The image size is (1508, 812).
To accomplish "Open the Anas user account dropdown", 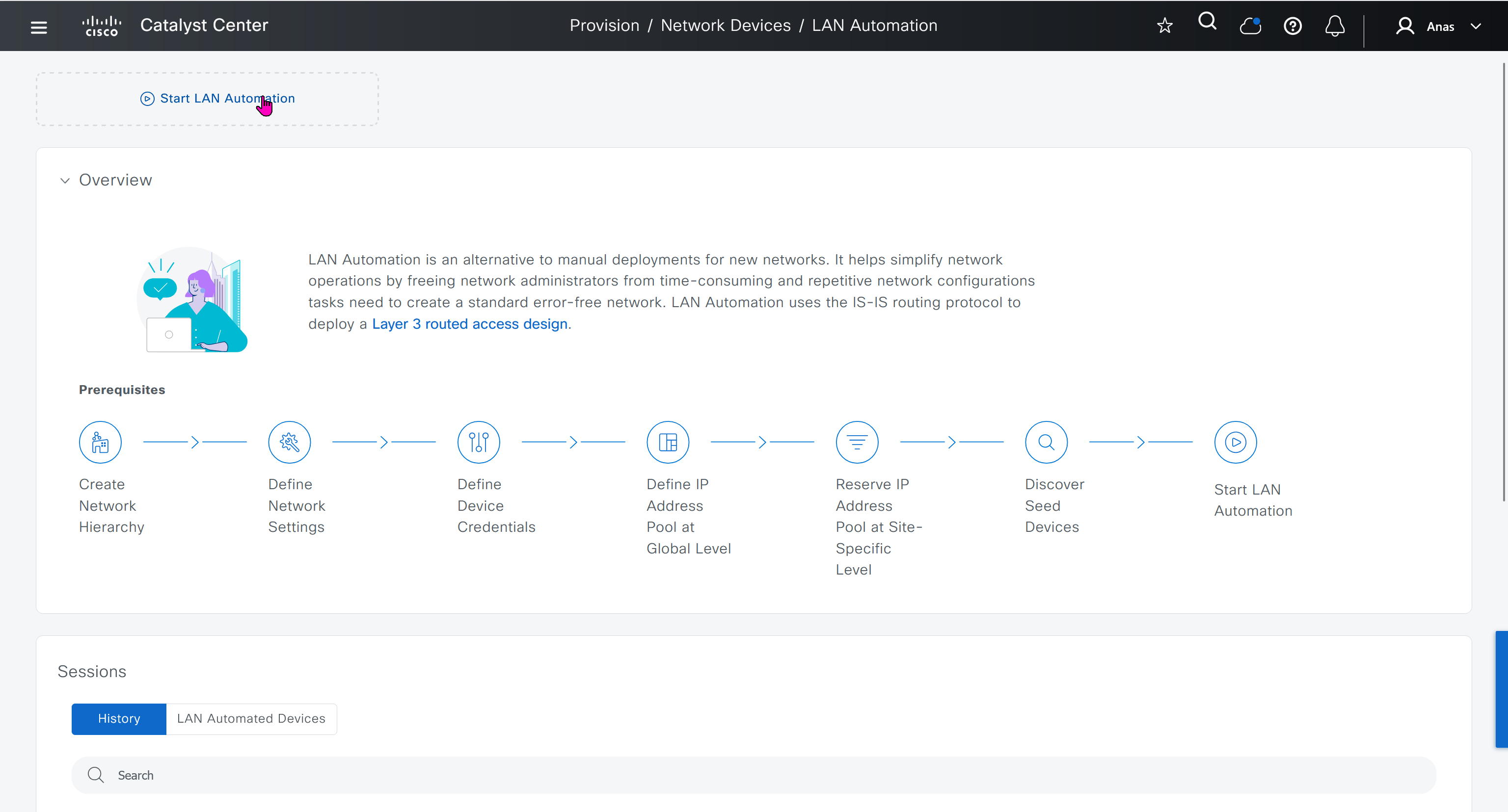I will pos(1439,26).
